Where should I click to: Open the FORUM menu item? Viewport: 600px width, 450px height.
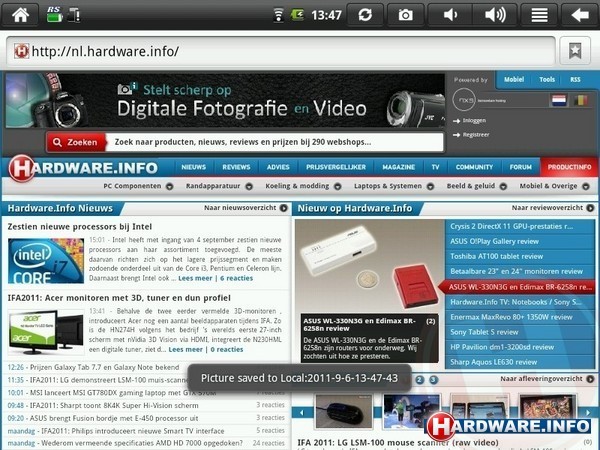(520, 167)
